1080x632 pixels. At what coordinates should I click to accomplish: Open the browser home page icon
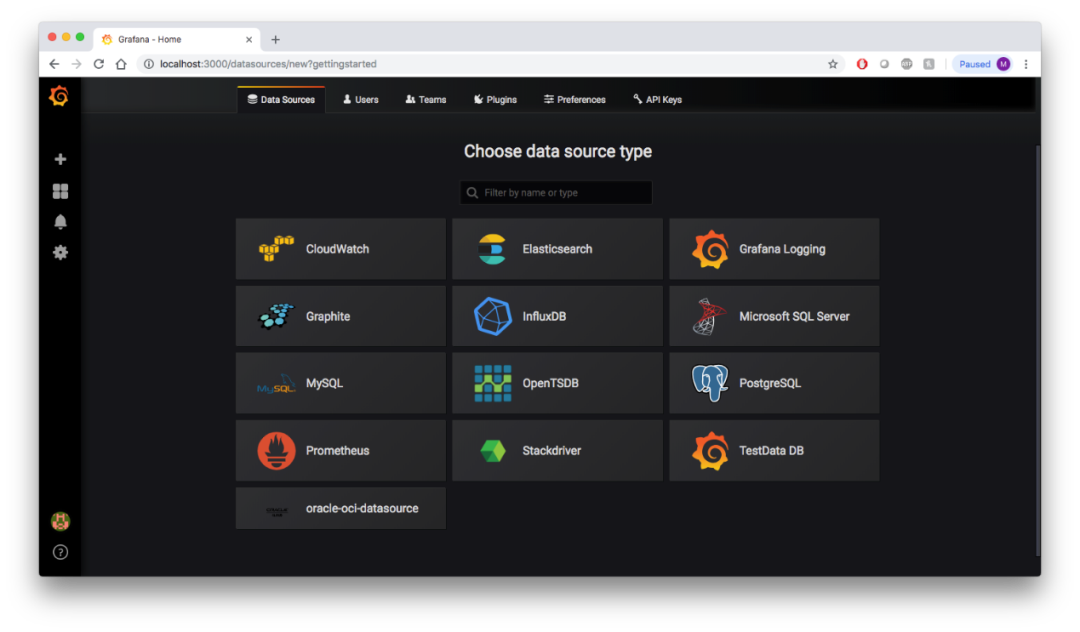pyautogui.click(x=121, y=64)
